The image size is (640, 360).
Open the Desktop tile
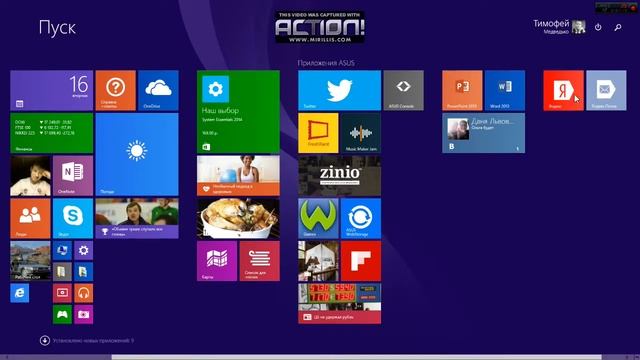coord(30,261)
